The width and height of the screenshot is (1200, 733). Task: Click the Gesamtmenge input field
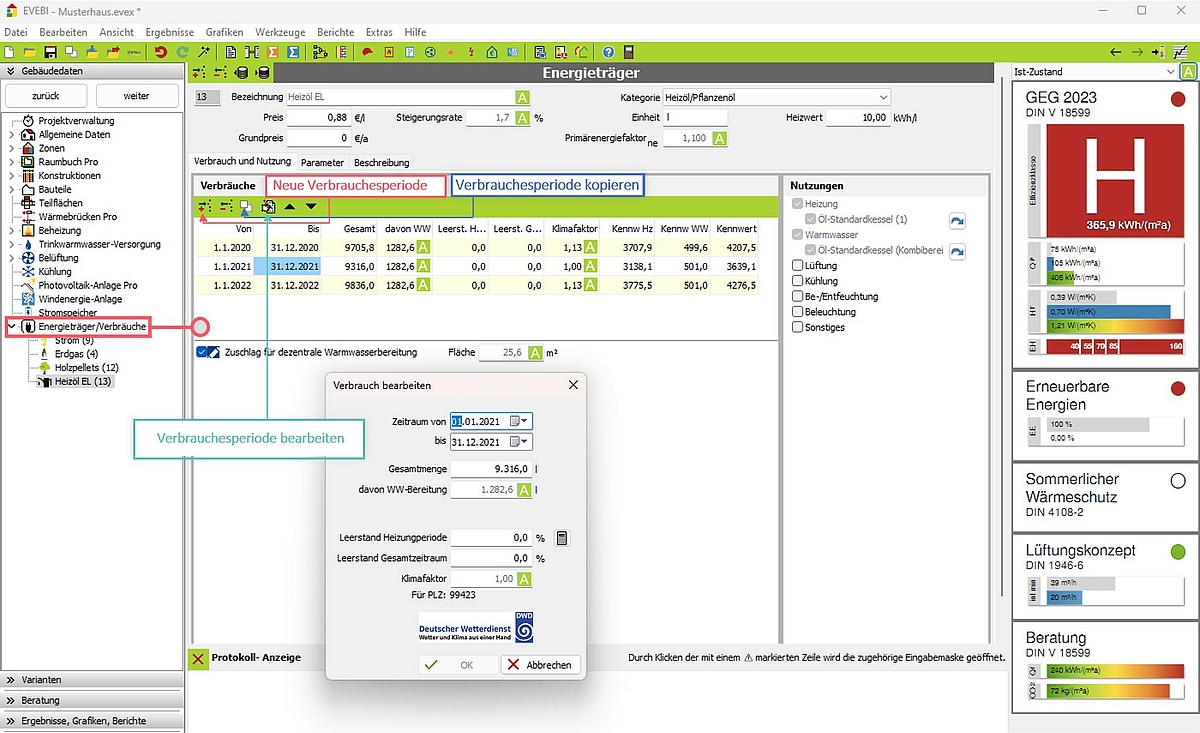[490, 469]
